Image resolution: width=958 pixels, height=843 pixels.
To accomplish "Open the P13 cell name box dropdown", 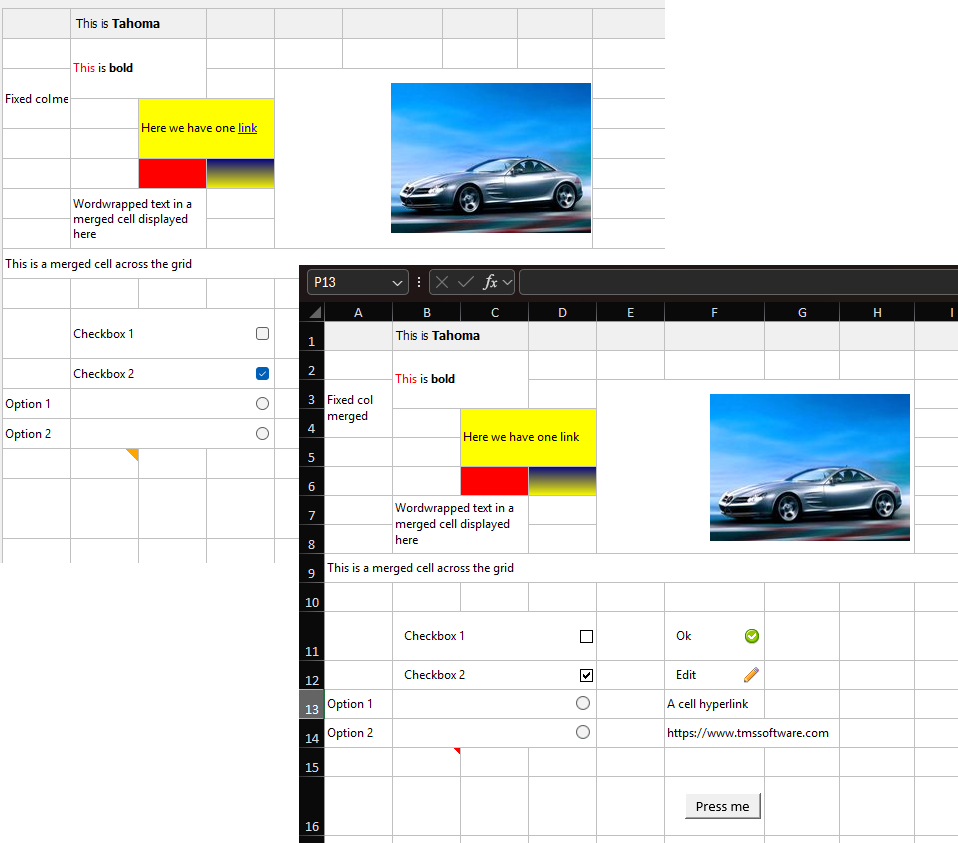I will point(397,282).
